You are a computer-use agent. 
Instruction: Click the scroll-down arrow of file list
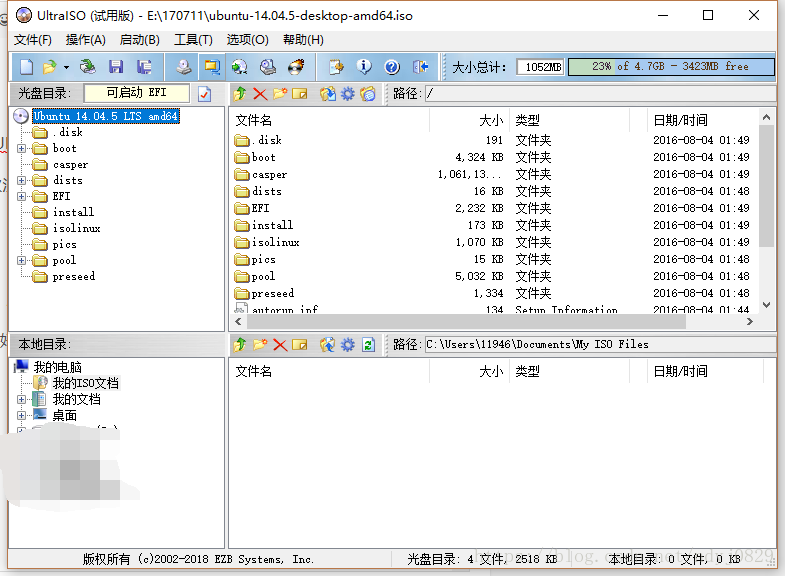[766, 305]
